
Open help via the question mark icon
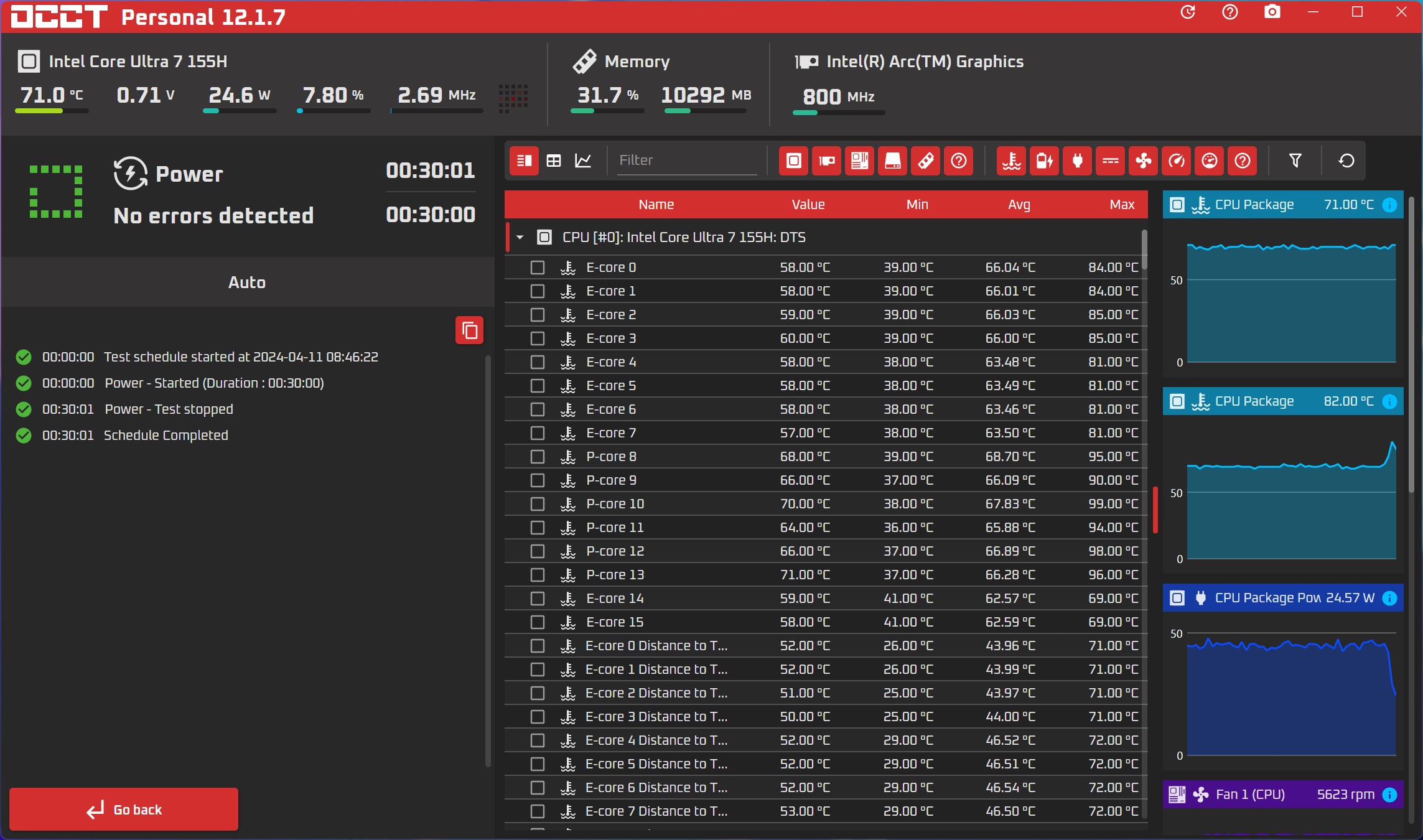click(x=1230, y=12)
